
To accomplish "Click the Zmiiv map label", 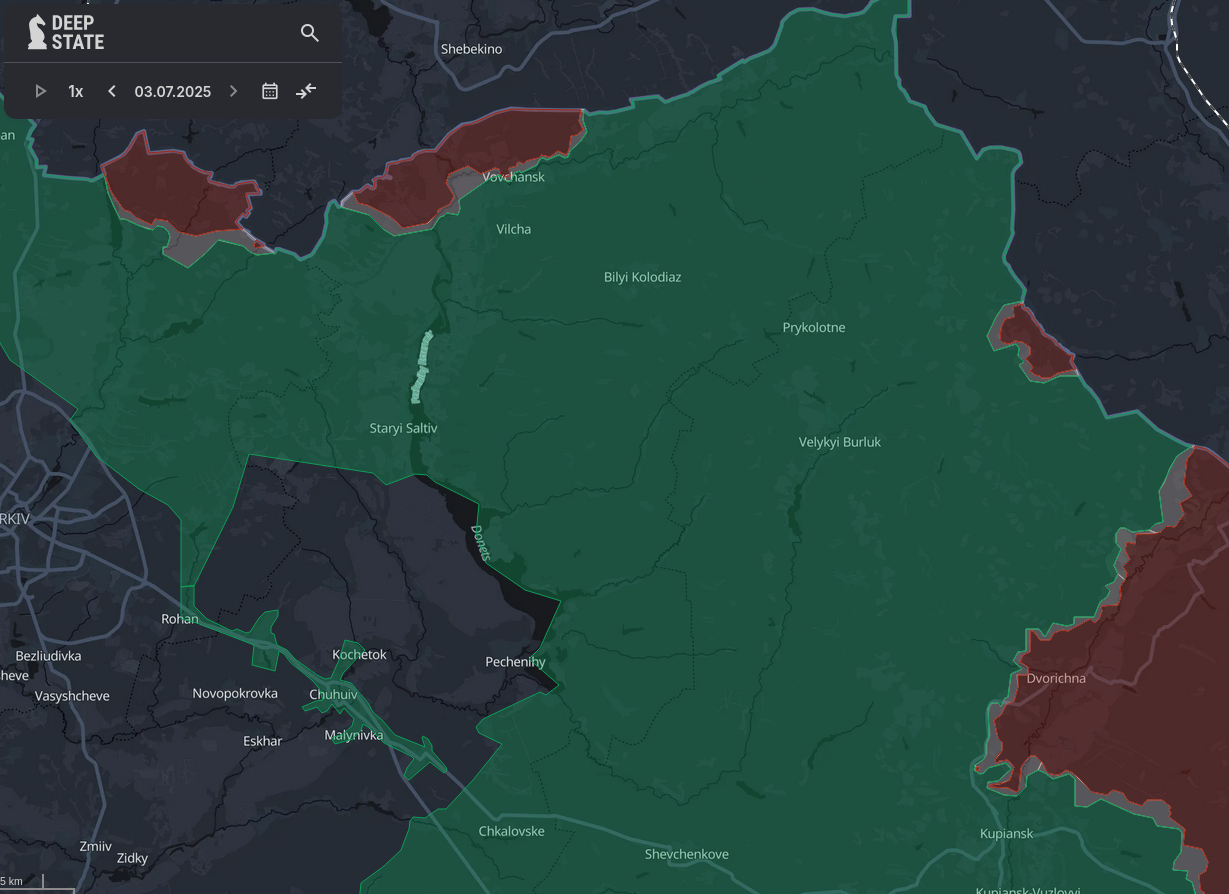I will (96, 846).
